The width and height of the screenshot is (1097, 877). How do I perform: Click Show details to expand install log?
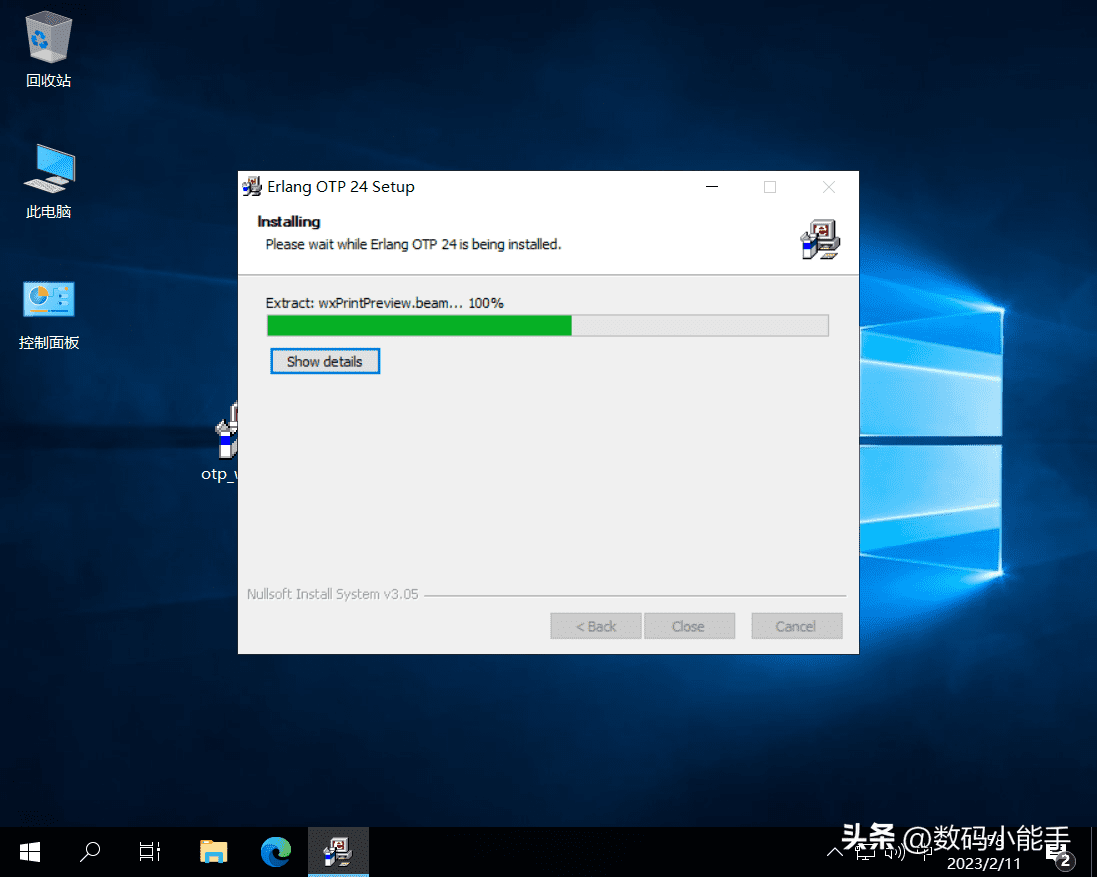pyautogui.click(x=325, y=361)
